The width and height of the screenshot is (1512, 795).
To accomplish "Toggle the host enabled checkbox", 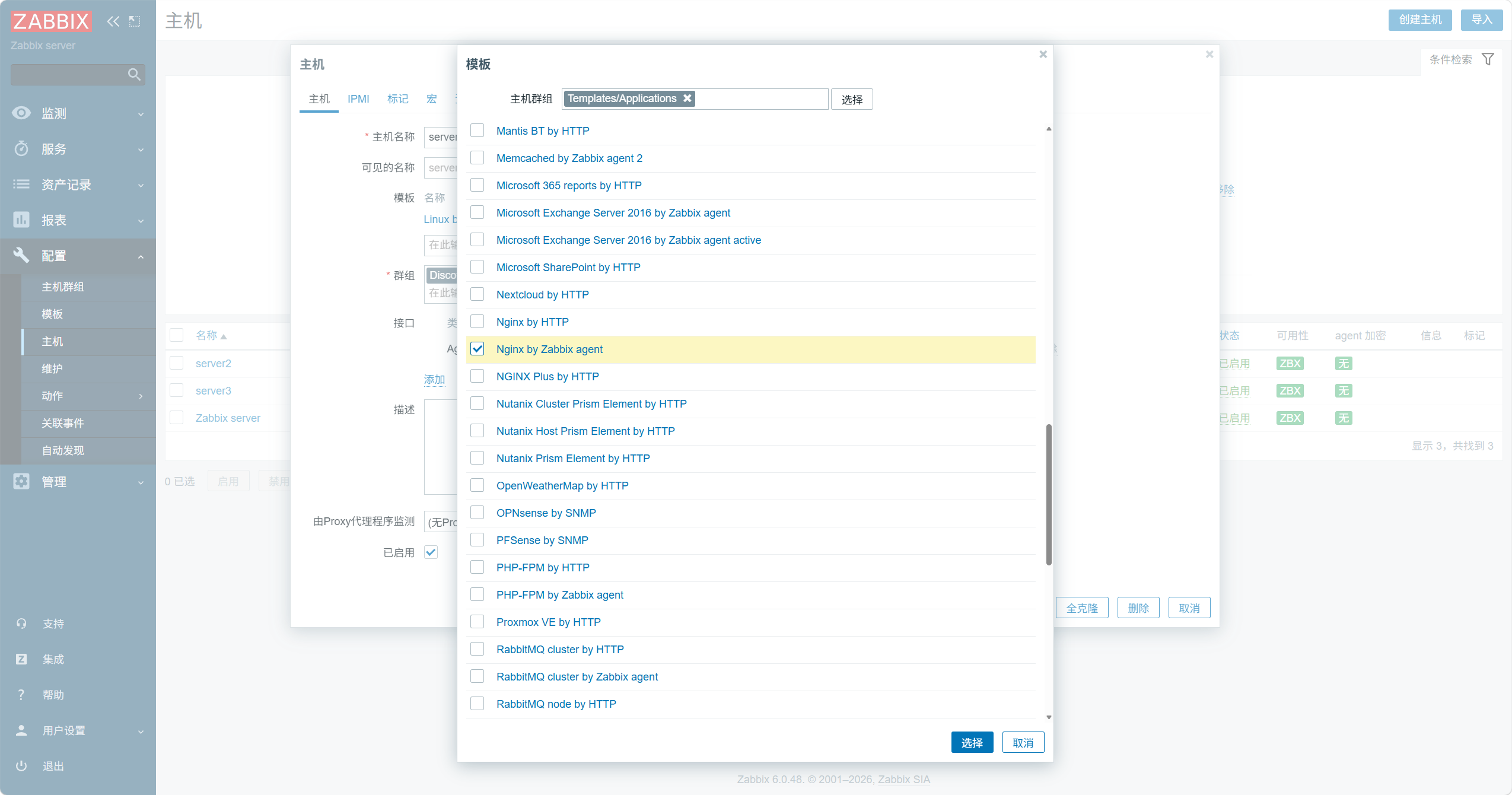I will [x=431, y=552].
